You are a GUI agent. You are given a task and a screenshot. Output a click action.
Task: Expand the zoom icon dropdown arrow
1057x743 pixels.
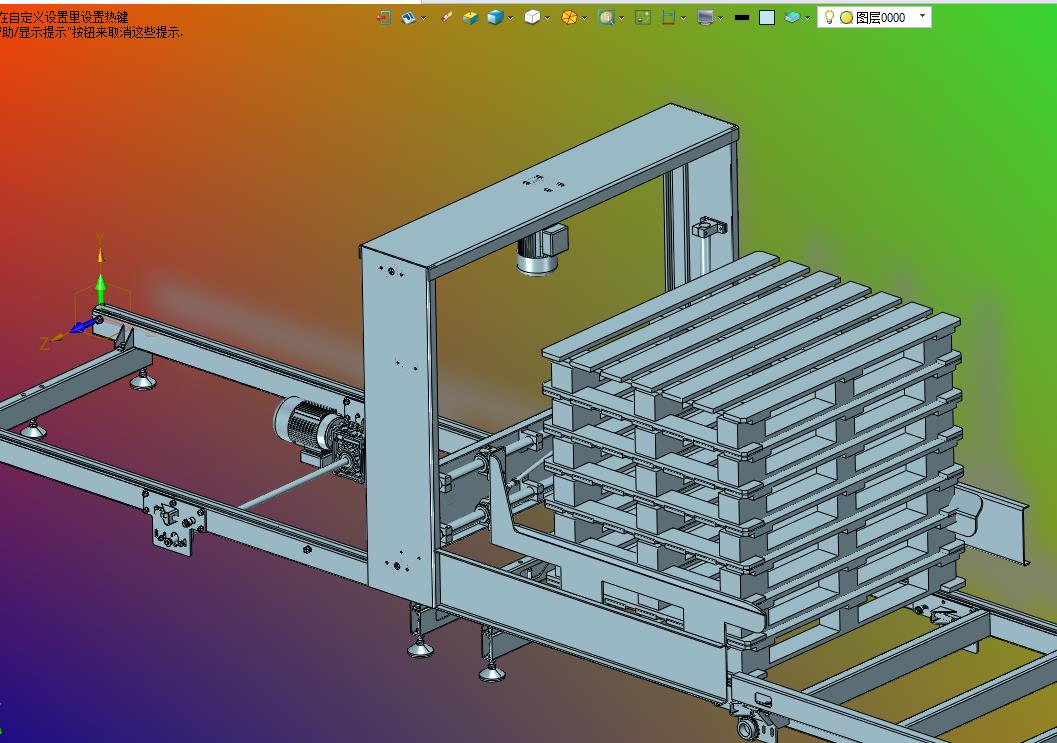coord(622,18)
